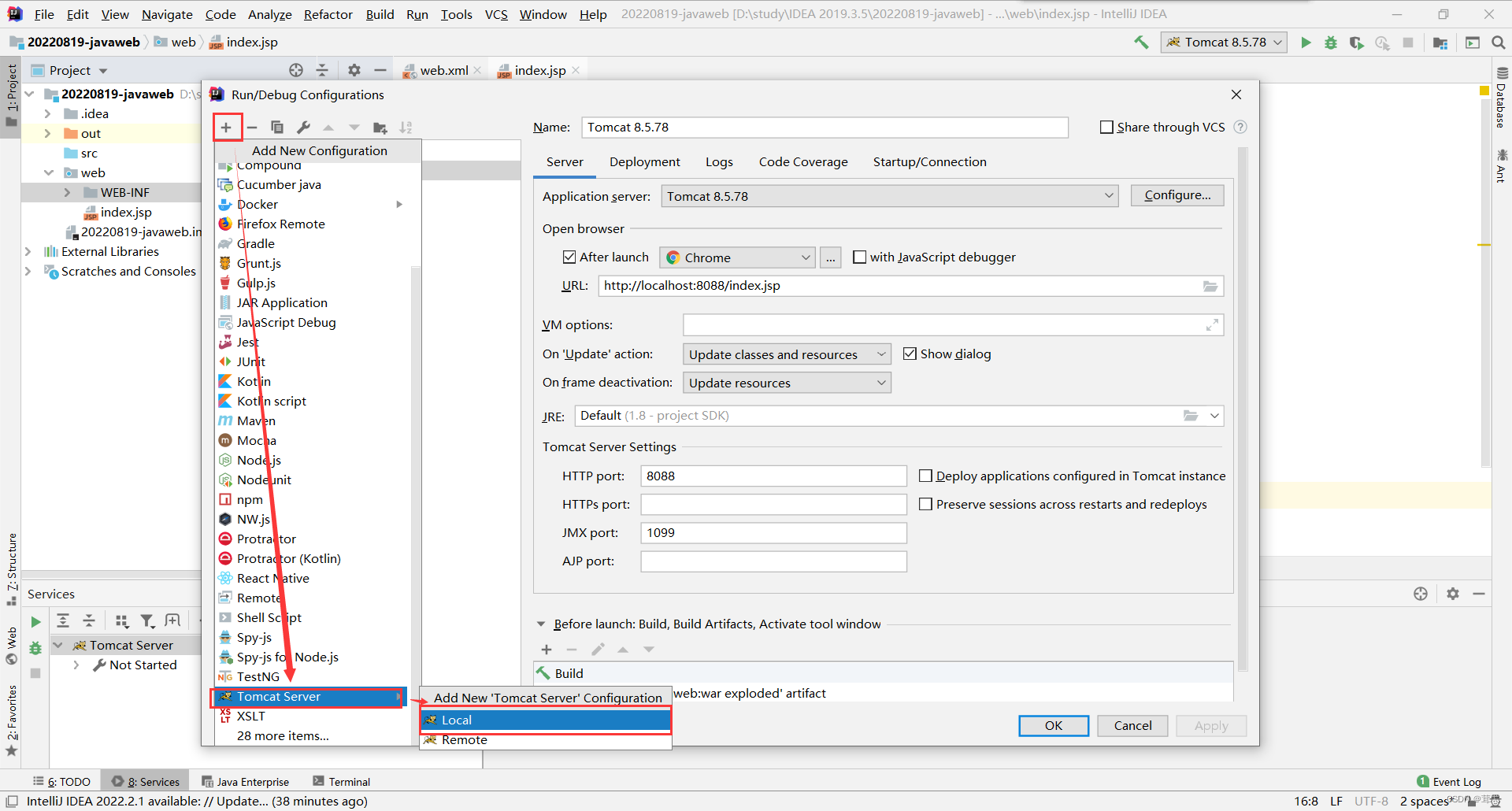The image size is (1512, 811).
Task: Open the JRE dropdown arrow
Action: click(x=1214, y=416)
